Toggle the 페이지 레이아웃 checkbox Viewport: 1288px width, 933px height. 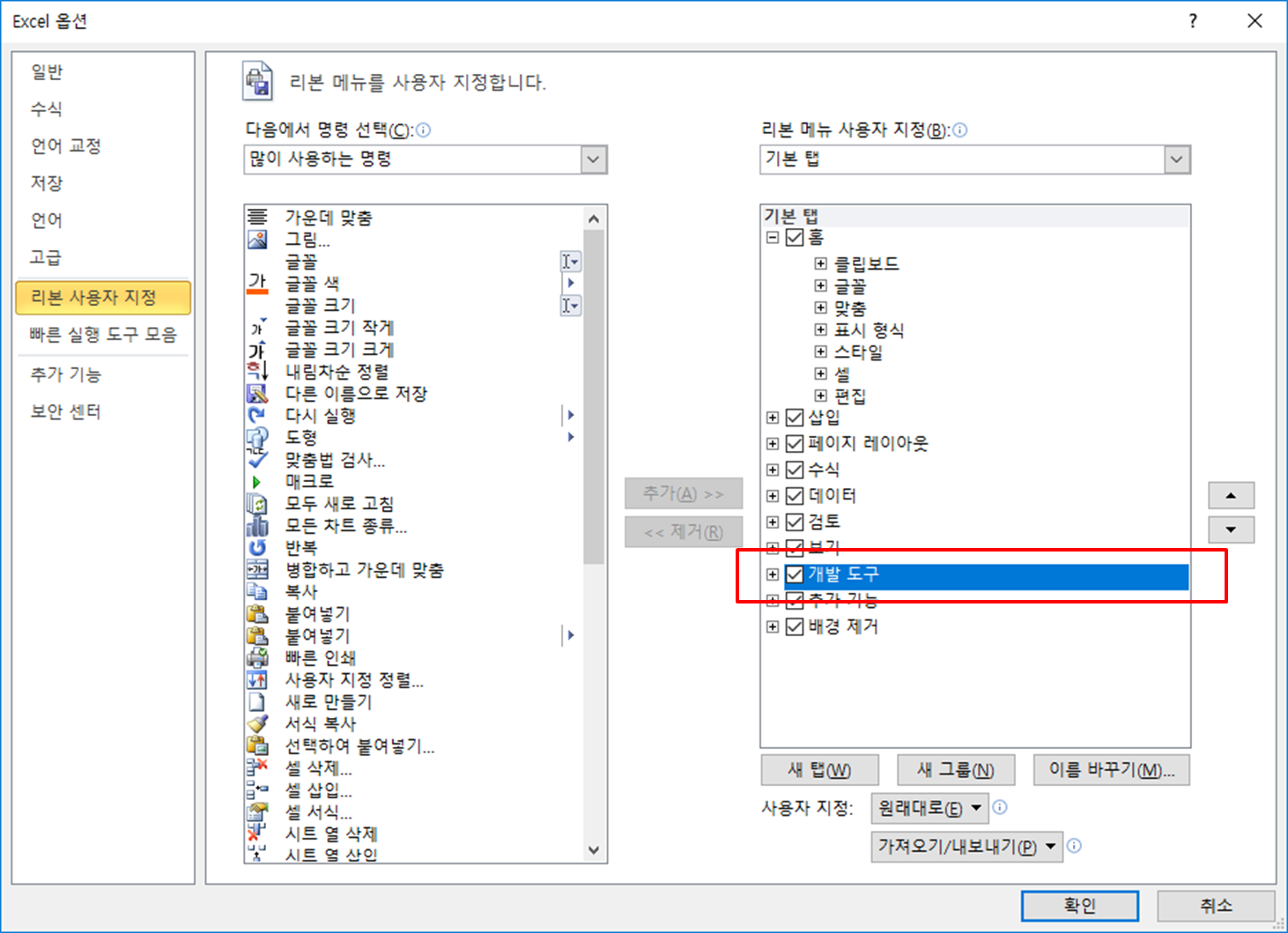(795, 443)
